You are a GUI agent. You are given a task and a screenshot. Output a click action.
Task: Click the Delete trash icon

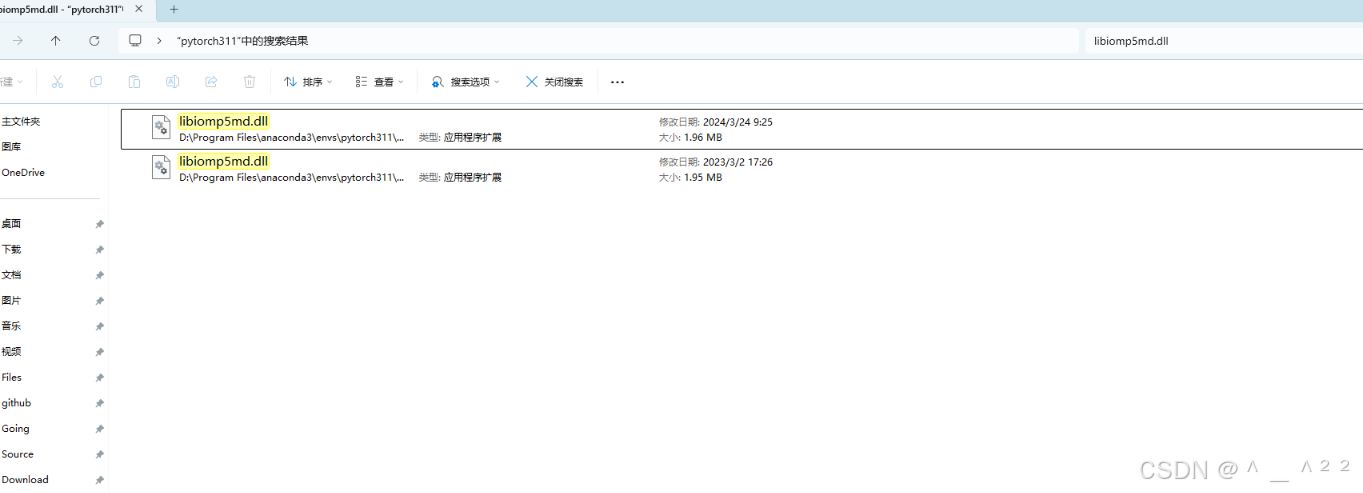(x=250, y=82)
